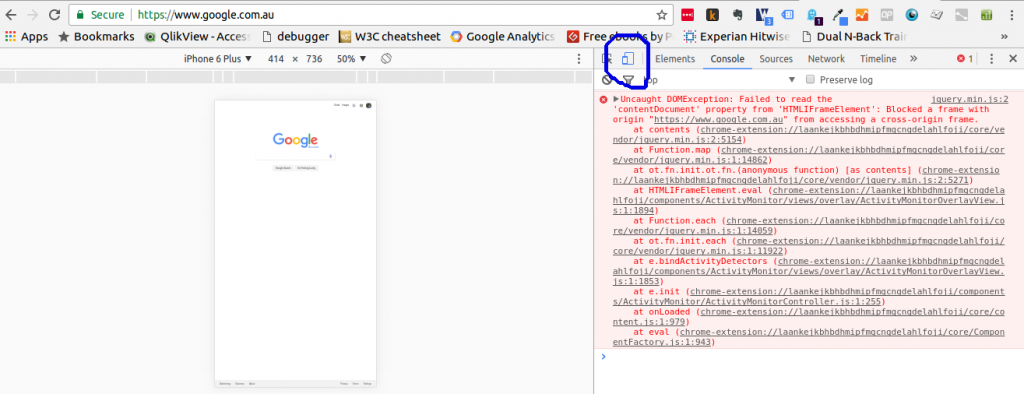1024x394 pixels.
Task: Toggle the device toolbar icon in DevTools
Action: point(627,59)
